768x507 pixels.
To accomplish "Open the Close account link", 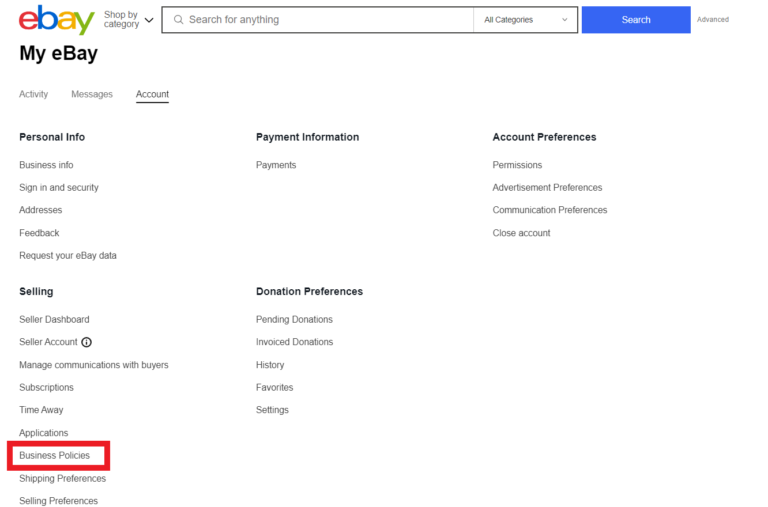I will pyautogui.click(x=521, y=233).
